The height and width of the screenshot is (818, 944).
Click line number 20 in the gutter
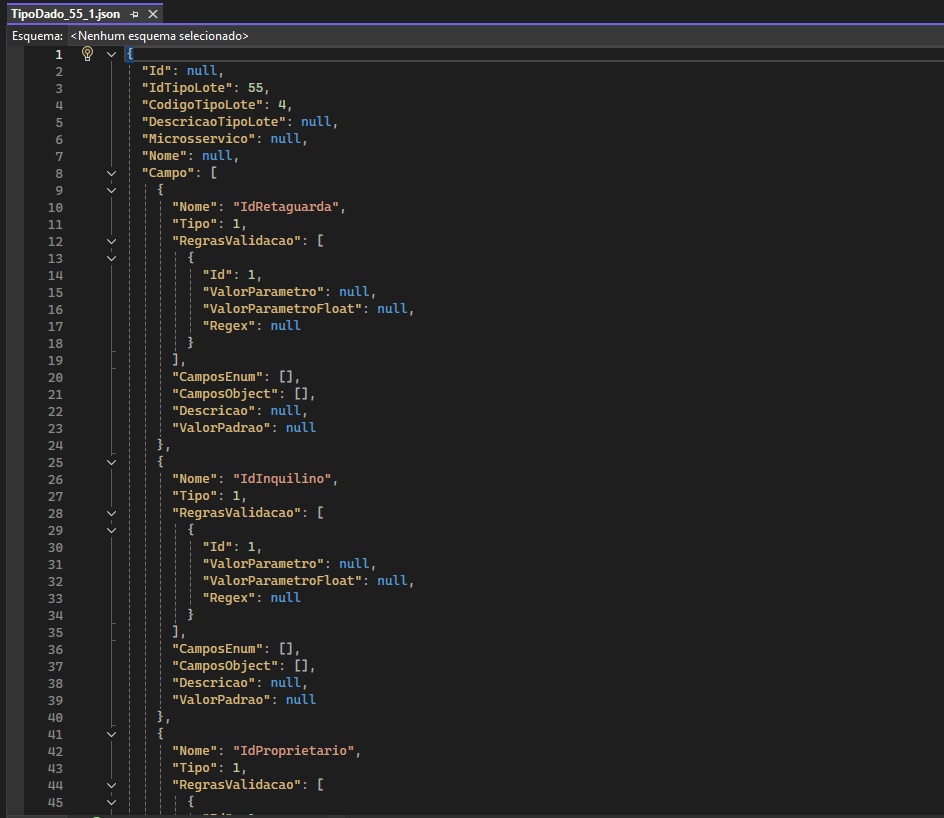(55, 377)
